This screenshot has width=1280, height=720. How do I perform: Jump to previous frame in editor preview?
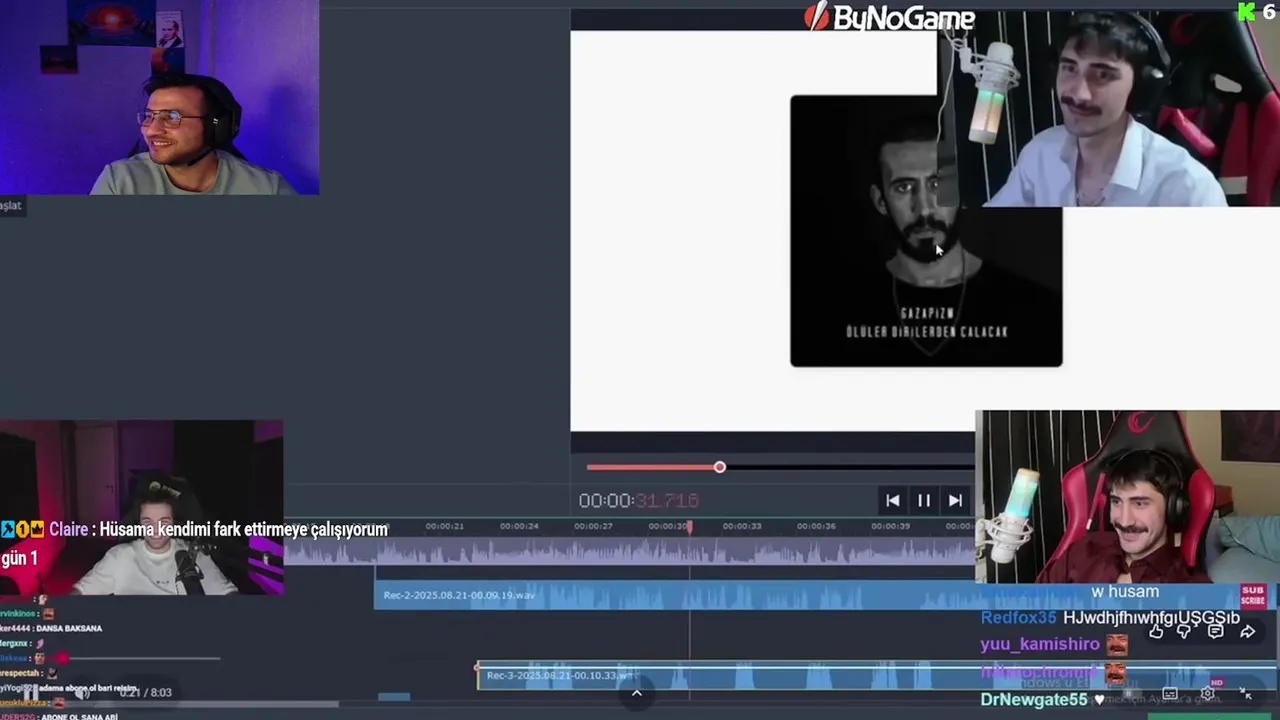pyautogui.click(x=893, y=500)
